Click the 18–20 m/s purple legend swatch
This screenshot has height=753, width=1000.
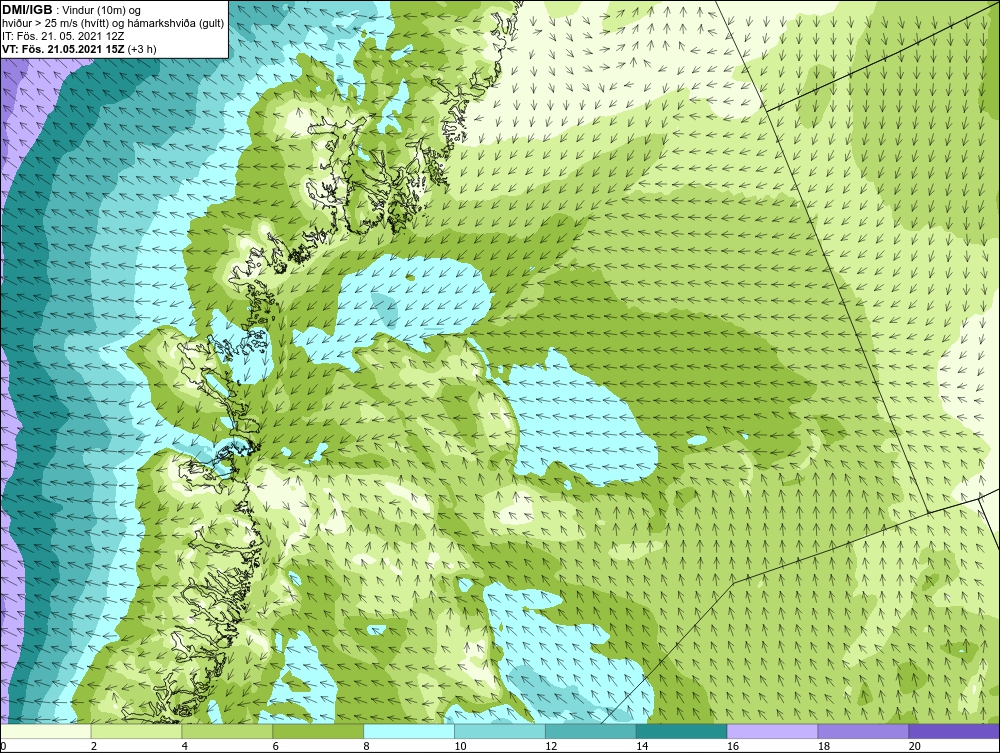coord(864,731)
